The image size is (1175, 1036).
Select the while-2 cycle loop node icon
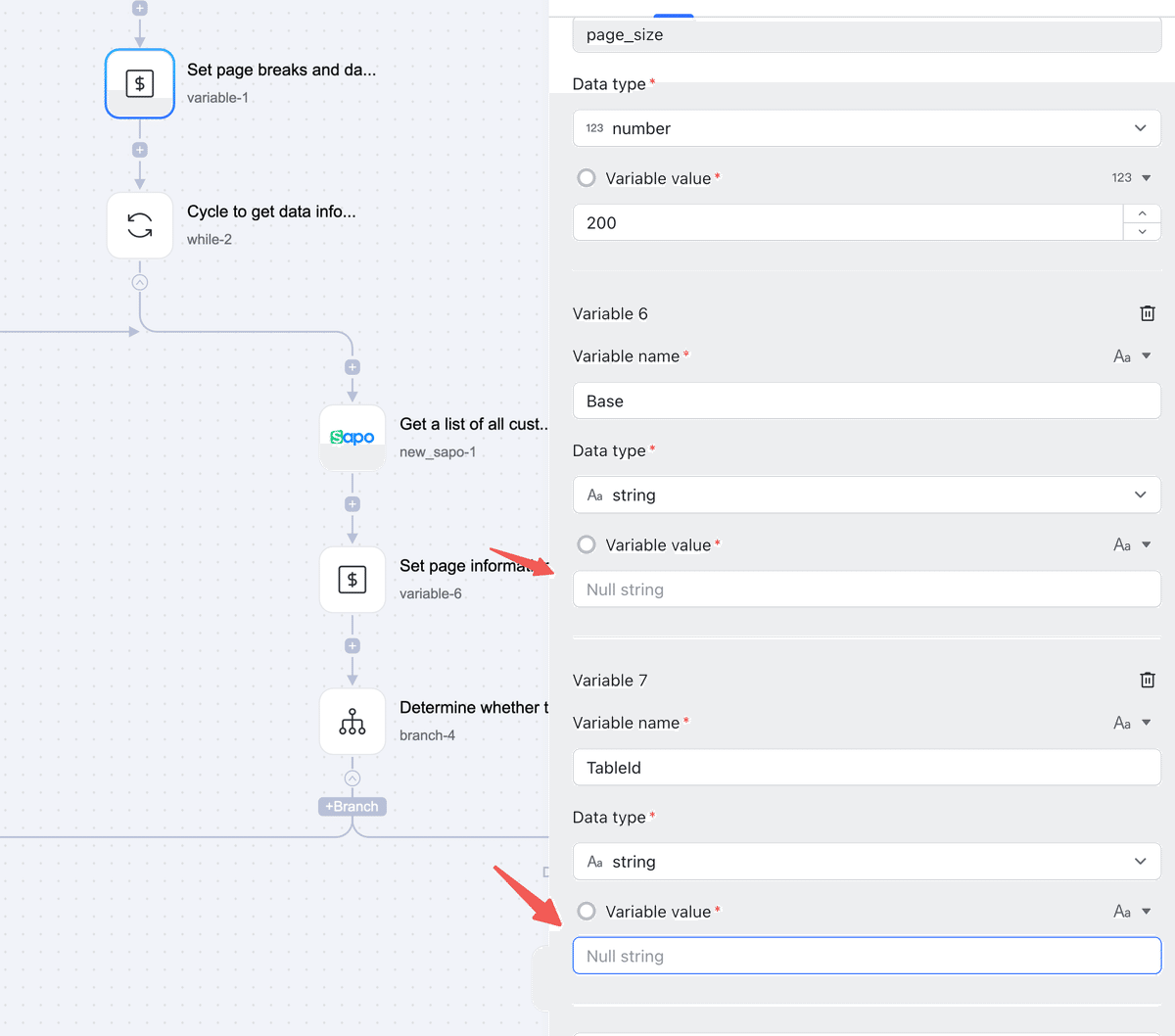[x=140, y=225]
